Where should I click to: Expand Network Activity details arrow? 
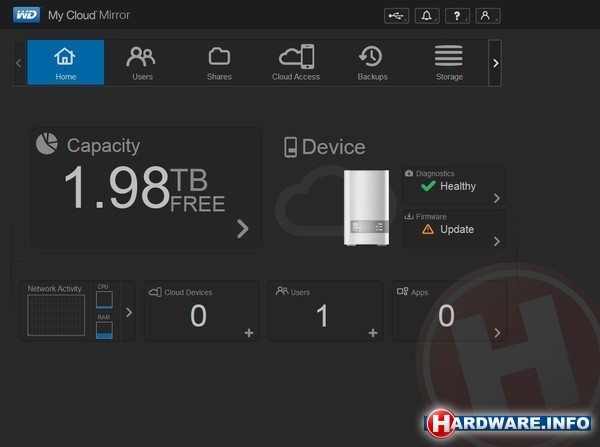(x=129, y=313)
